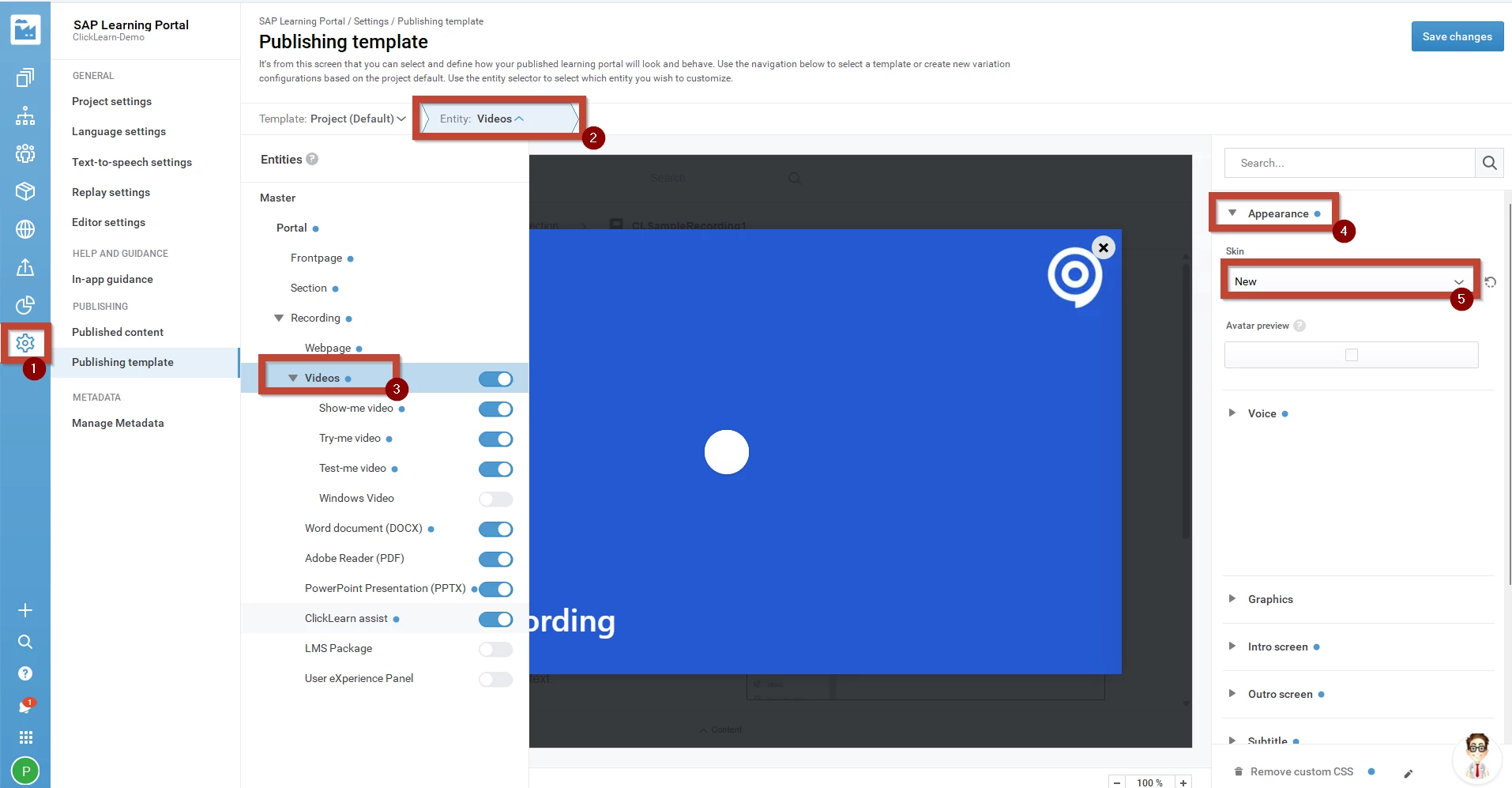Open the Skin dropdown showing New
This screenshot has width=1512, height=788.
point(1350,281)
